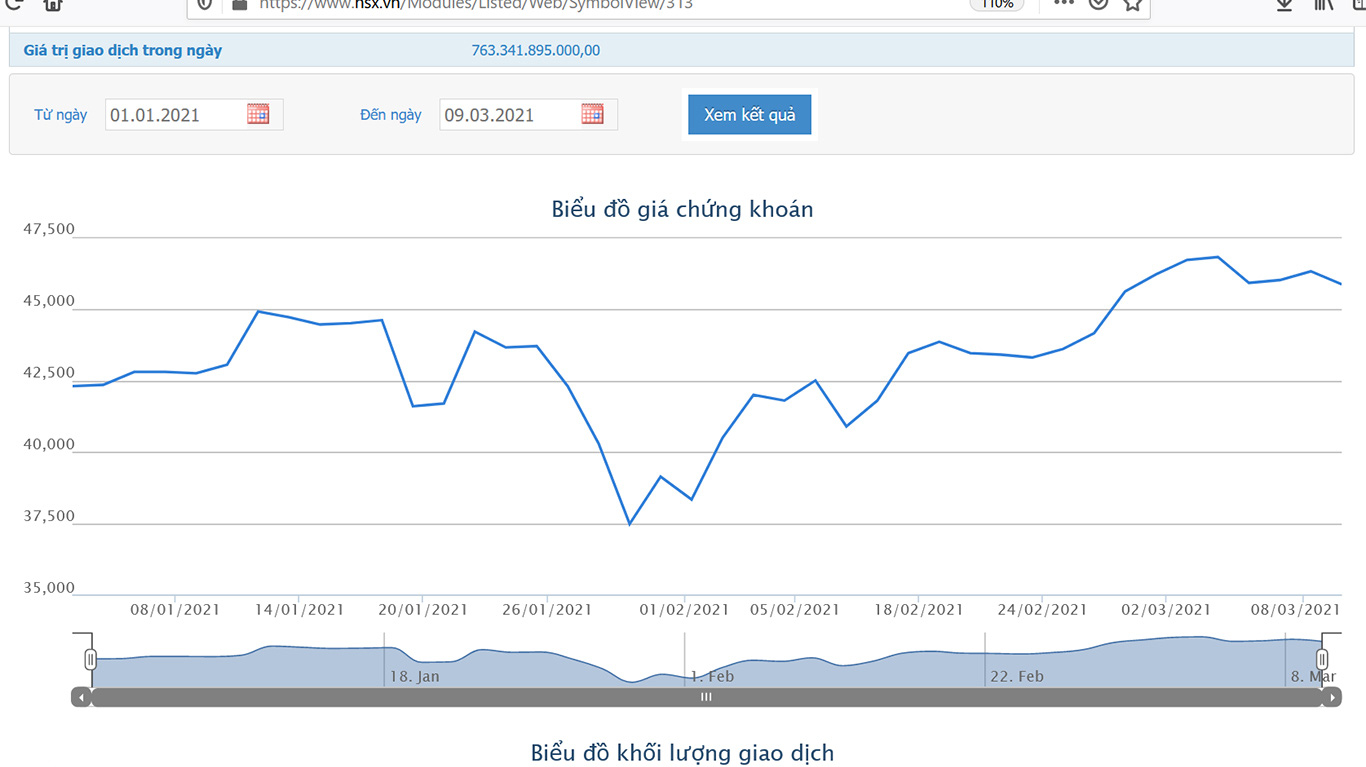Open the Downloads arrow icon
1366x767 pixels.
pos(1285,4)
